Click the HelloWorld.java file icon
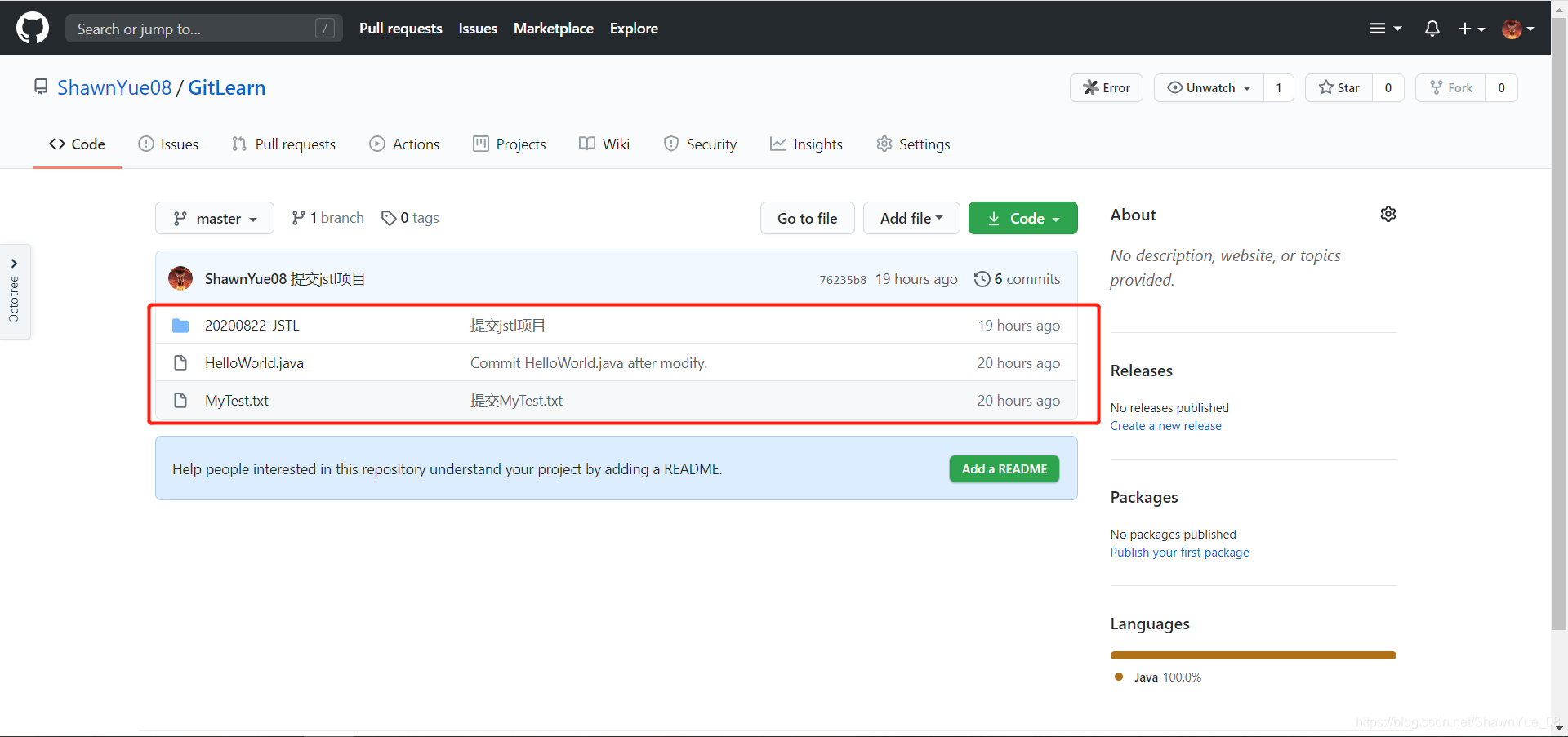1568x737 pixels. click(x=180, y=363)
